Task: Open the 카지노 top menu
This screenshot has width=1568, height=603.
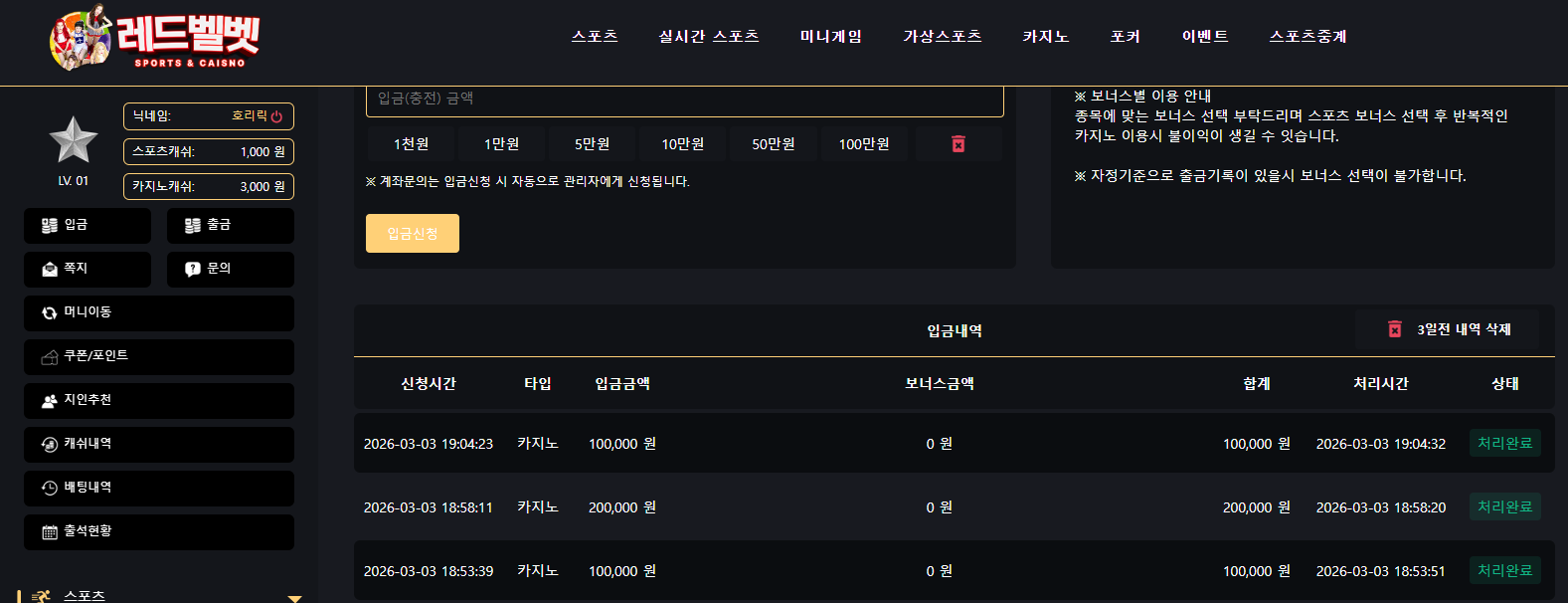Action: coord(1046,37)
